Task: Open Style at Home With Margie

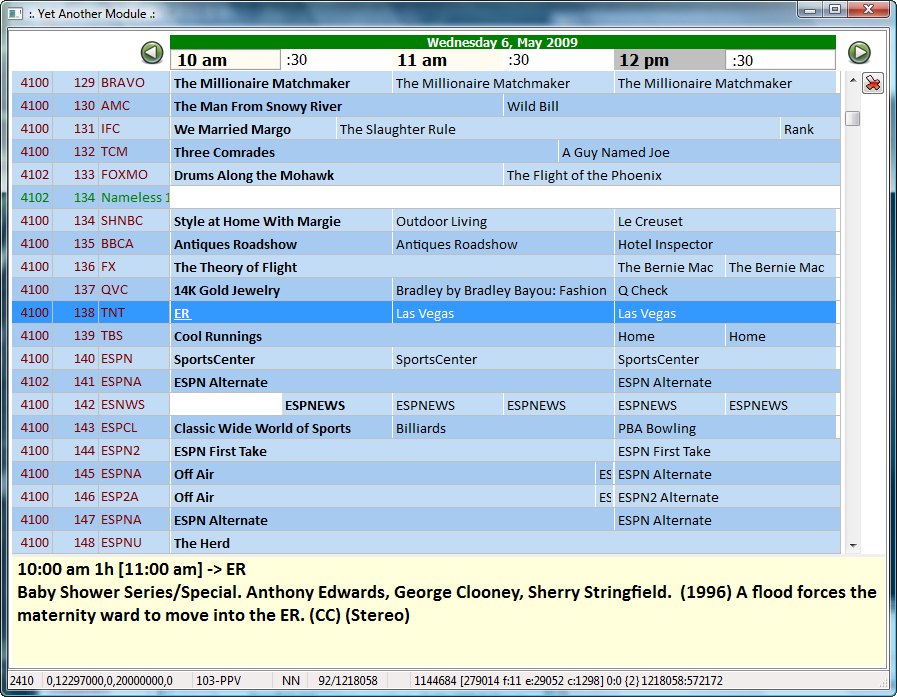Action: point(281,221)
